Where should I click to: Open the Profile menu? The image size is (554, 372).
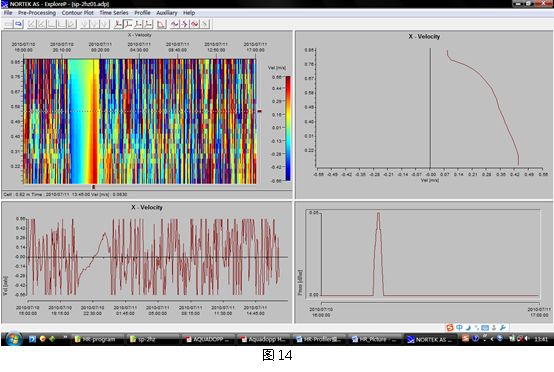(x=142, y=13)
